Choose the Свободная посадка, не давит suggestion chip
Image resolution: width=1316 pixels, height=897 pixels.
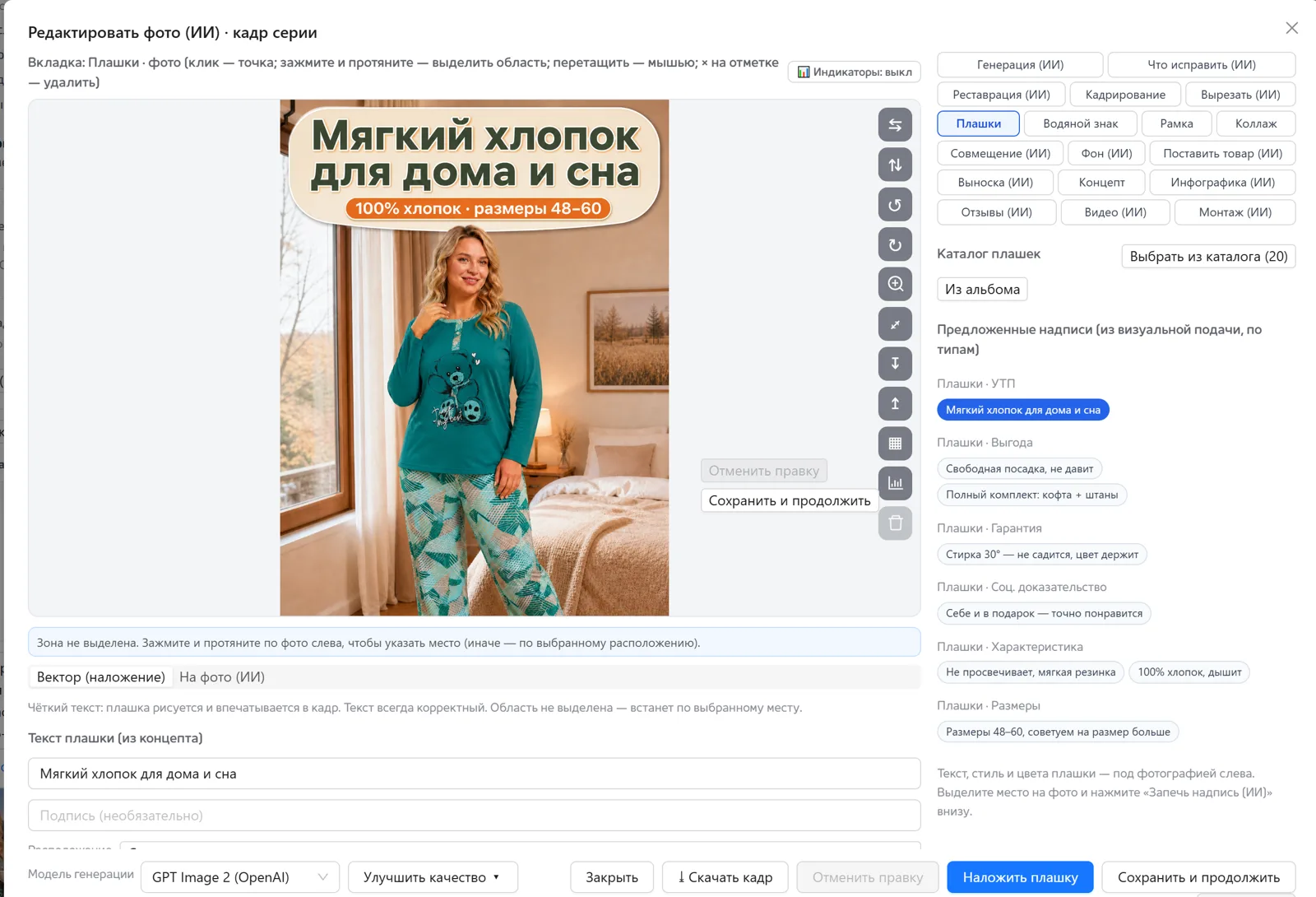(1019, 468)
